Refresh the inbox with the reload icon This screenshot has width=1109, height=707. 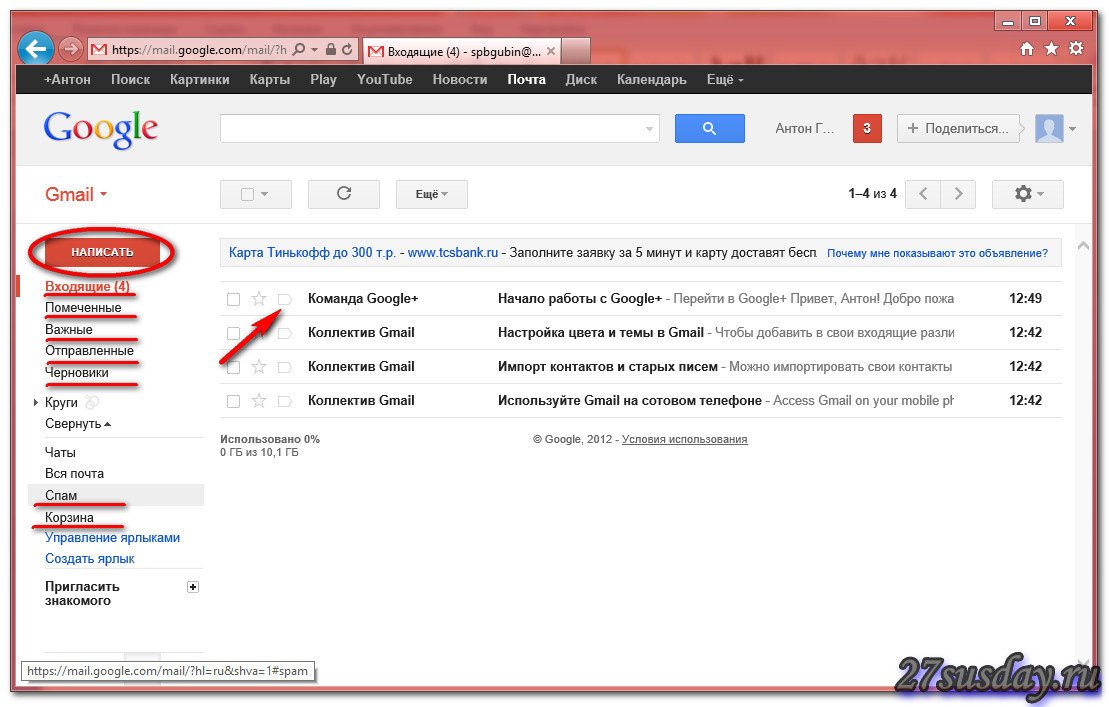click(343, 194)
